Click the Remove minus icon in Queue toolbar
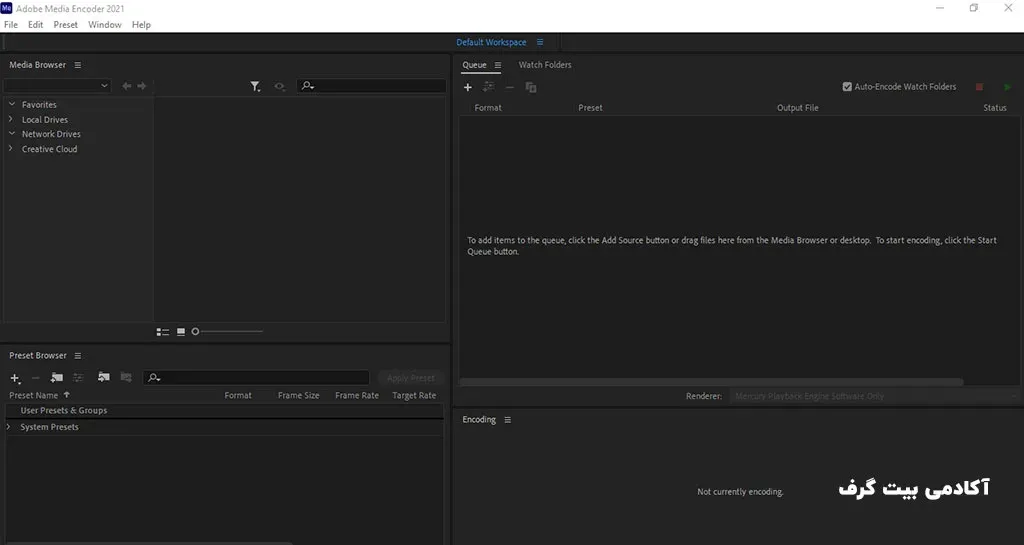The image size is (1024, 545). pyautogui.click(x=509, y=87)
